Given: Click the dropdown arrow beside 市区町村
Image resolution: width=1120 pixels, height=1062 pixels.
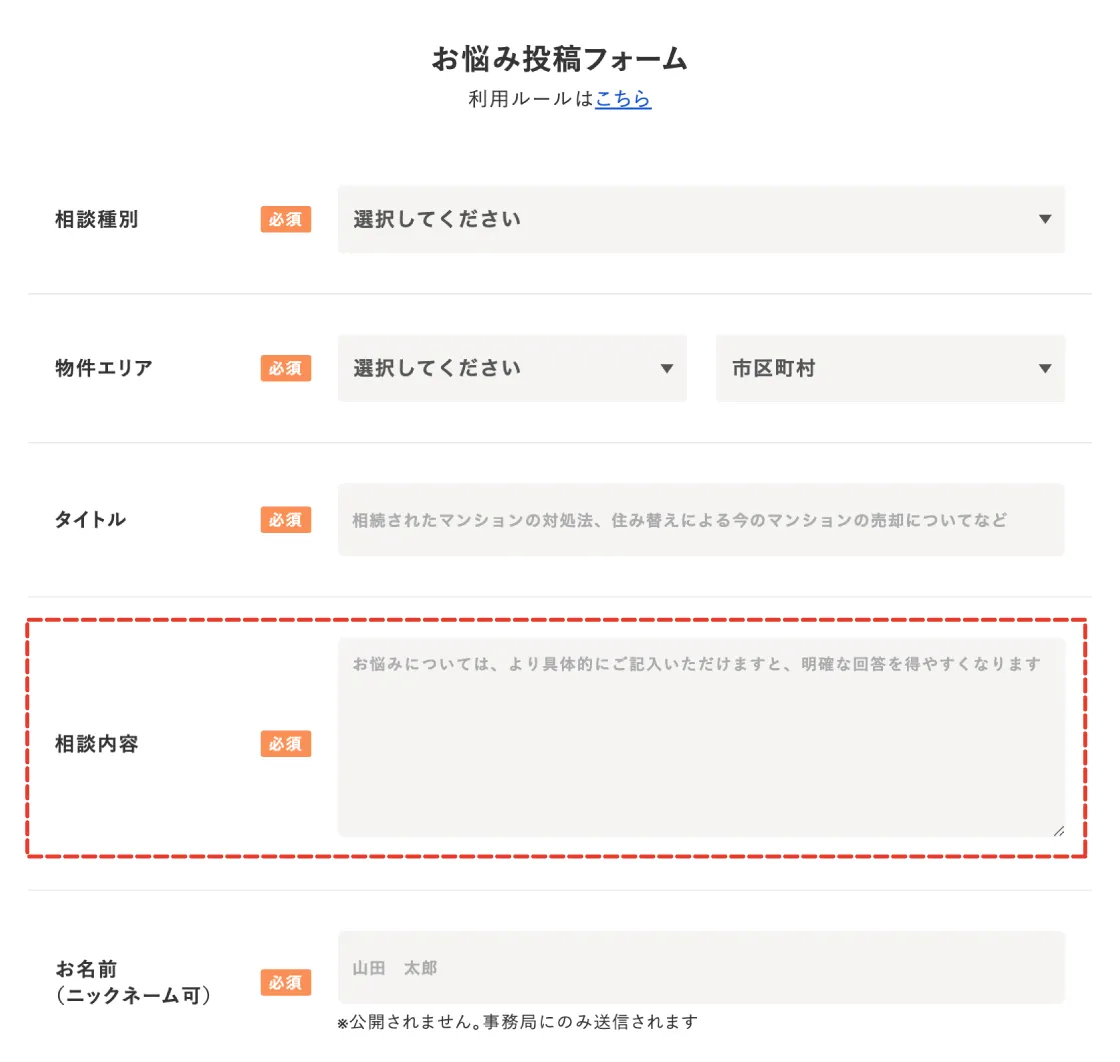Looking at the screenshot, I should [1045, 368].
